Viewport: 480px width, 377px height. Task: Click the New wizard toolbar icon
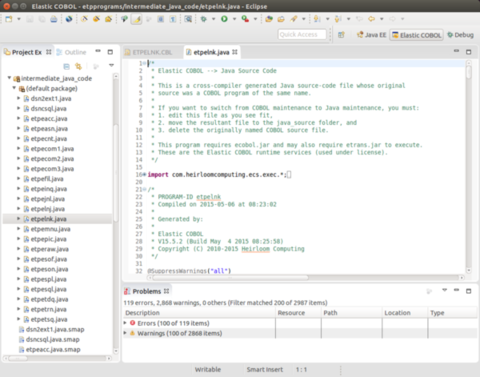9,19
